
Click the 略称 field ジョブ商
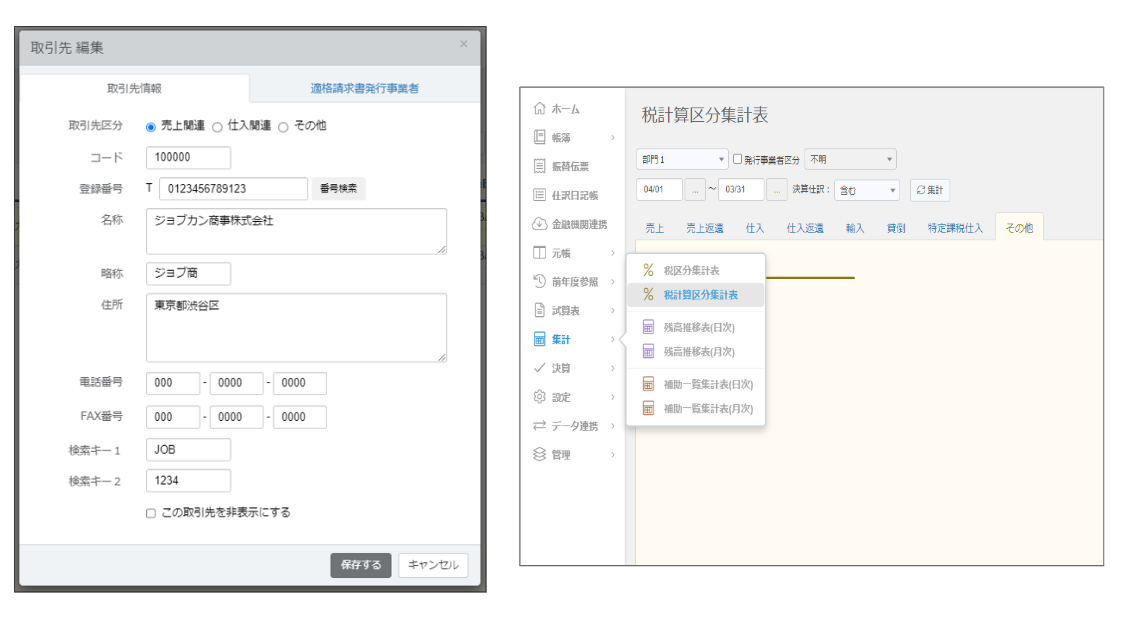click(188, 273)
